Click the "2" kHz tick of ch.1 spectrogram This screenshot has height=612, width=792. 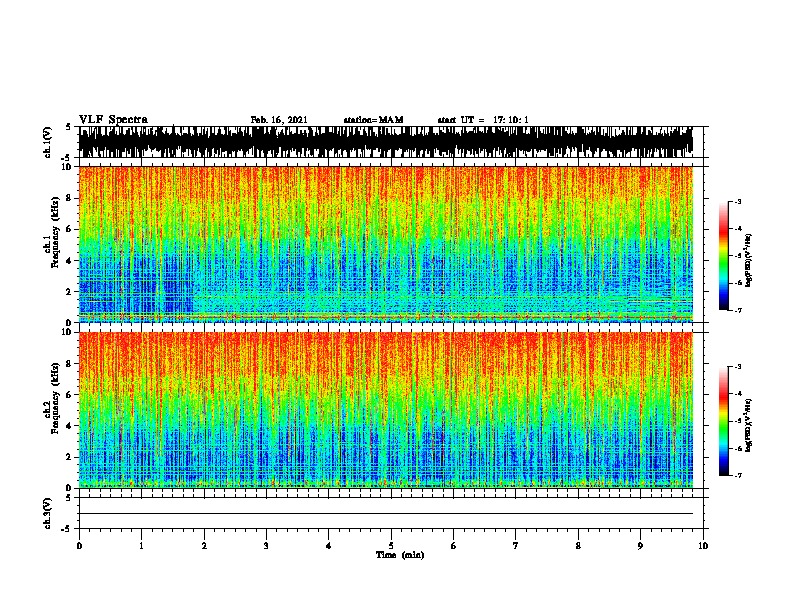point(69,291)
